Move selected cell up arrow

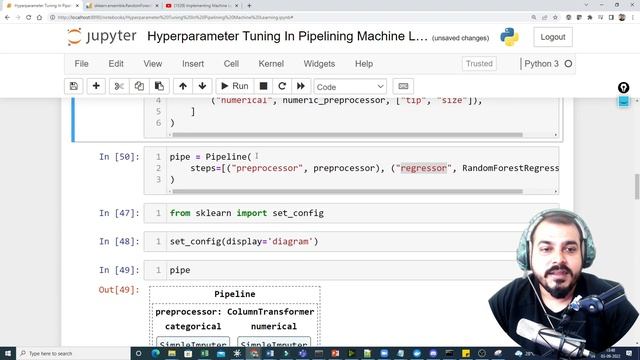pyautogui.click(x=183, y=86)
